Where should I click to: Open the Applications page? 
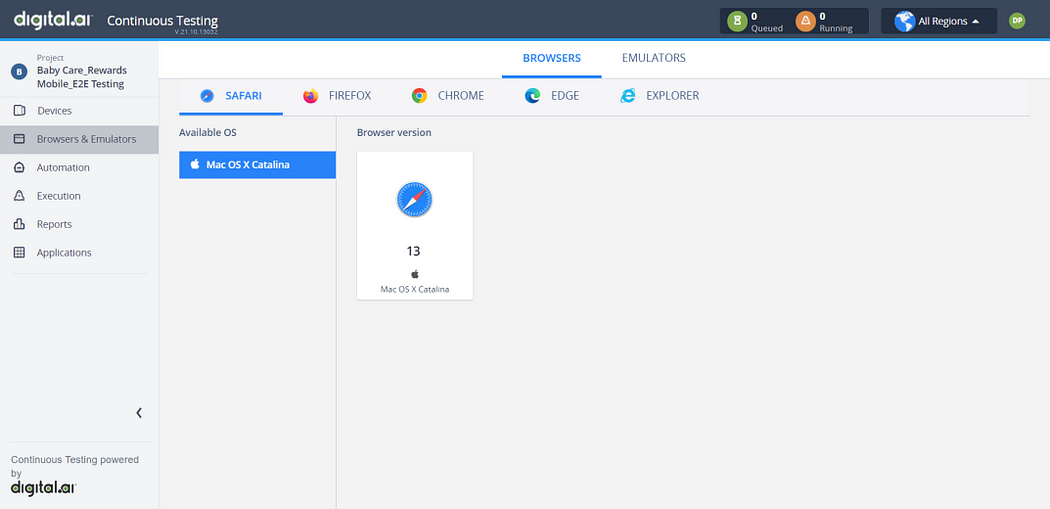click(79, 252)
